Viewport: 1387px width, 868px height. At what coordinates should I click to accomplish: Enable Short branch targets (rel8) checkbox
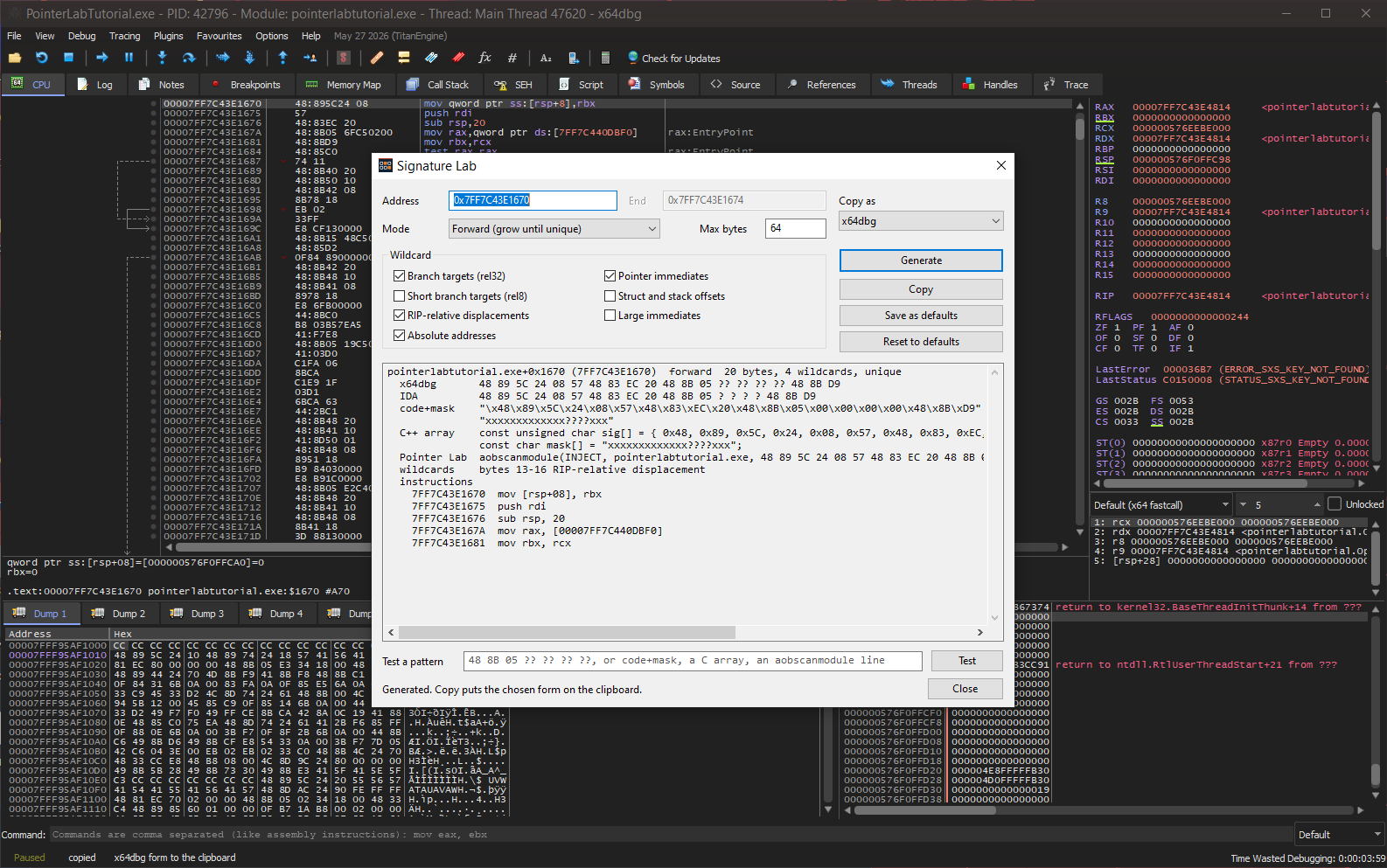coord(399,296)
